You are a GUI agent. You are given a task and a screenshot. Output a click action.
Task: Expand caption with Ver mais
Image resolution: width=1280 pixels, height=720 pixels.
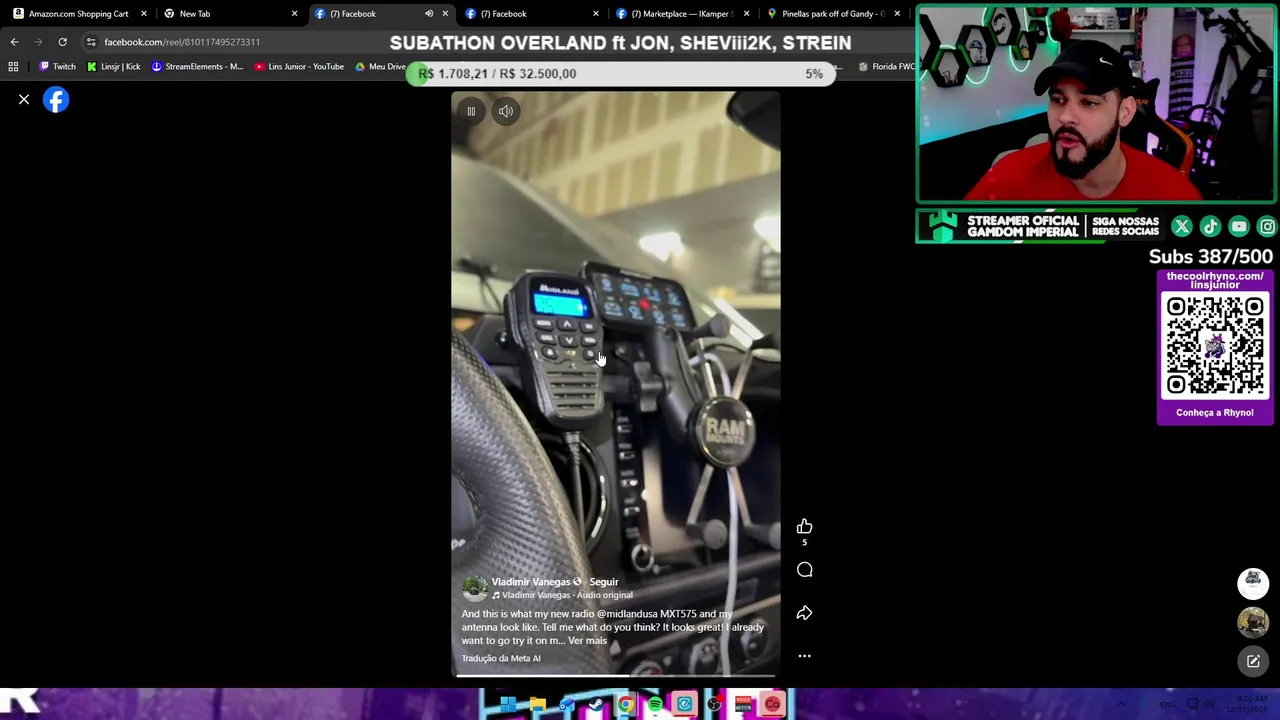(x=588, y=641)
